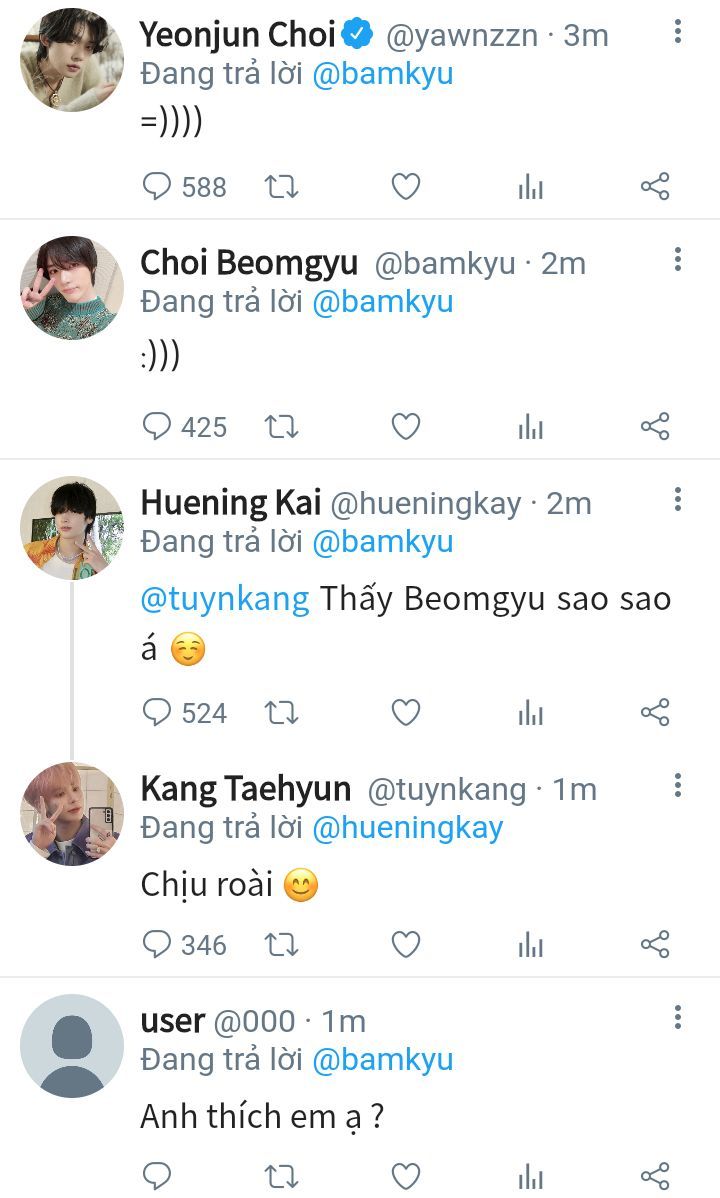
Task: Share Kang Taehyun's tweet
Action: click(655, 945)
